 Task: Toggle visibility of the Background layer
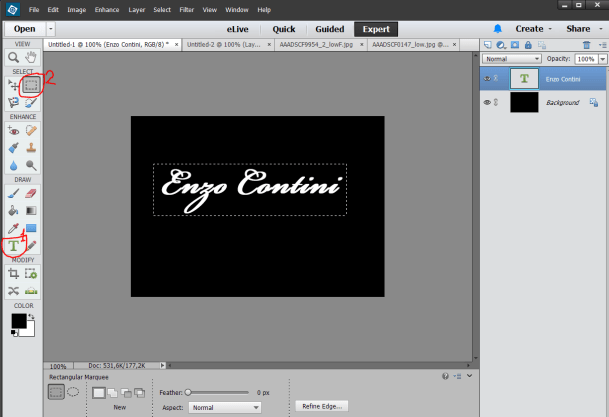tap(487, 101)
